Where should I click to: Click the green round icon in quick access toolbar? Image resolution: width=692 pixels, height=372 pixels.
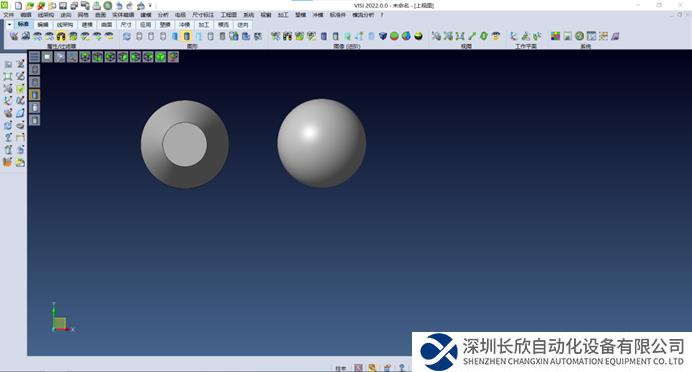pos(108,6)
